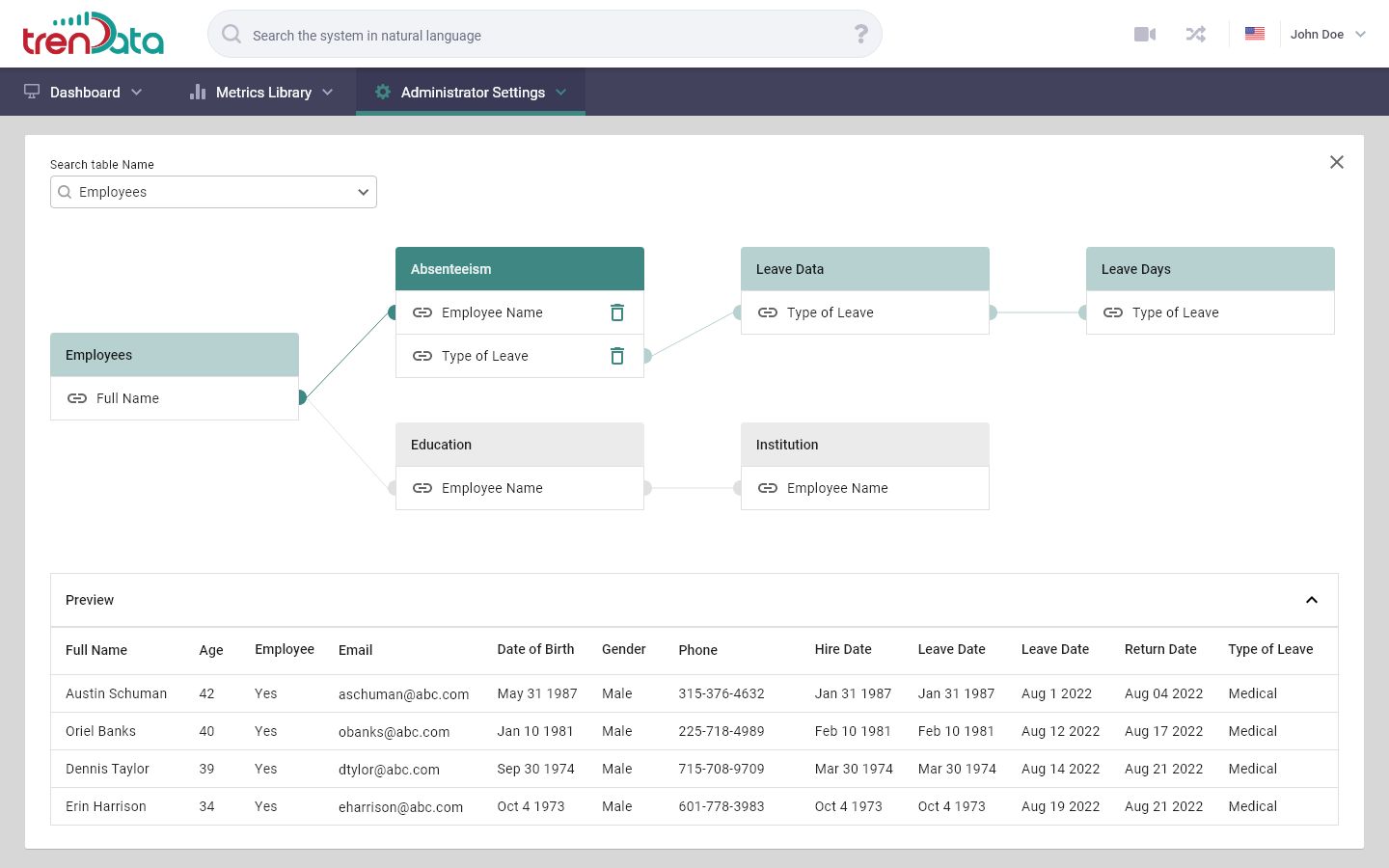Select the US flag language icon

point(1254,34)
